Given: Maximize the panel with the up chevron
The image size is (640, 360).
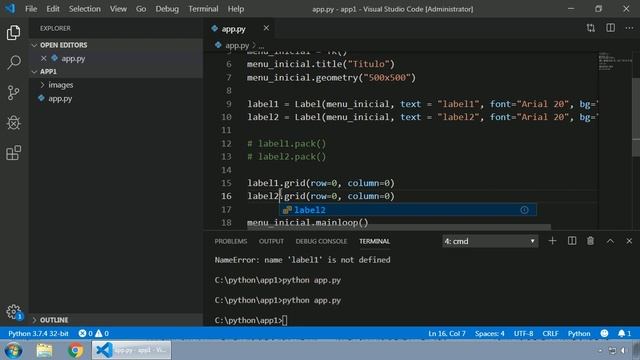Looking at the screenshot, I should coord(610,241).
